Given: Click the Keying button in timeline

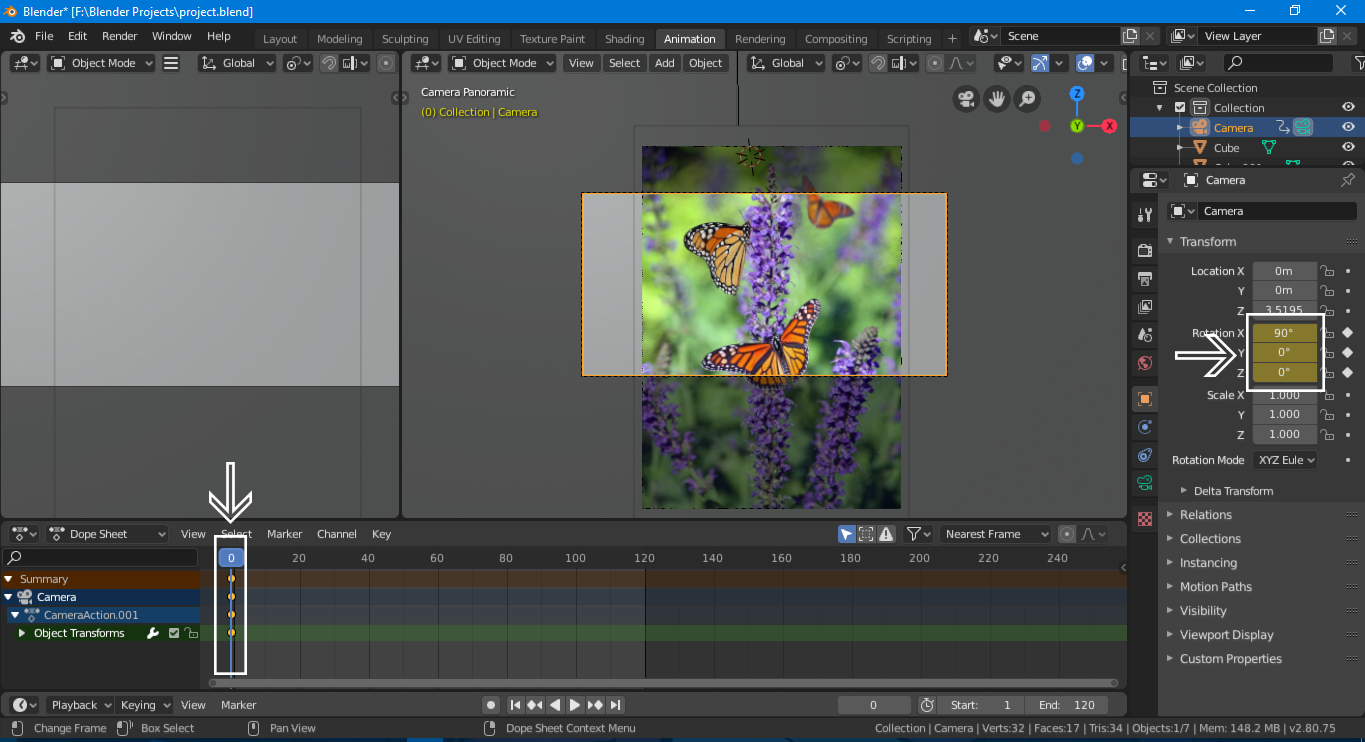Looking at the screenshot, I should coord(144,705).
